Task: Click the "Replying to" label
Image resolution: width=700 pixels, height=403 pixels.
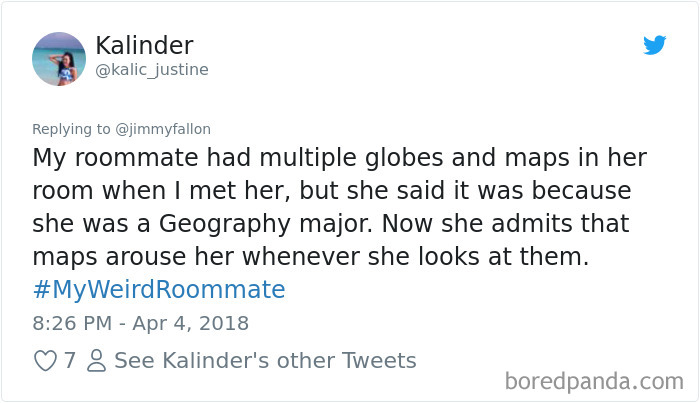Action: click(71, 128)
